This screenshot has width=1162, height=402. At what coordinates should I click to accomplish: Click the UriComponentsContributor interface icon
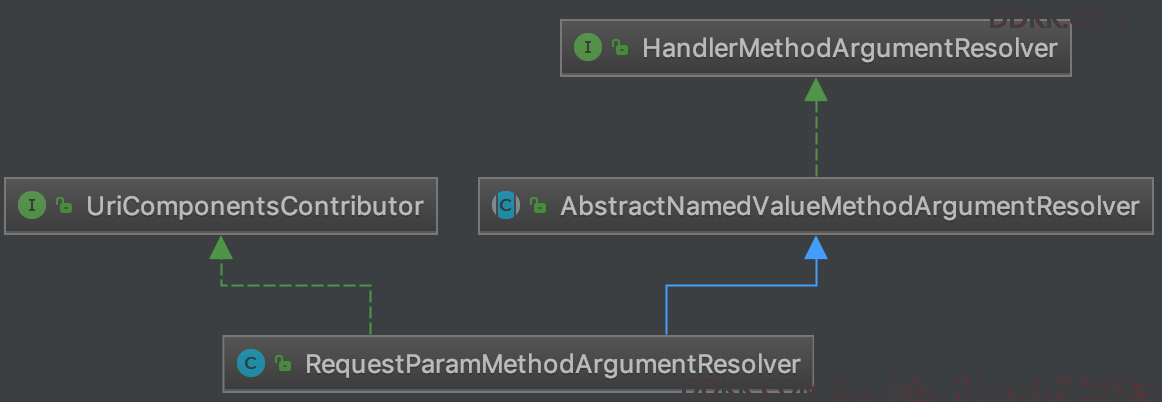pos(32,205)
